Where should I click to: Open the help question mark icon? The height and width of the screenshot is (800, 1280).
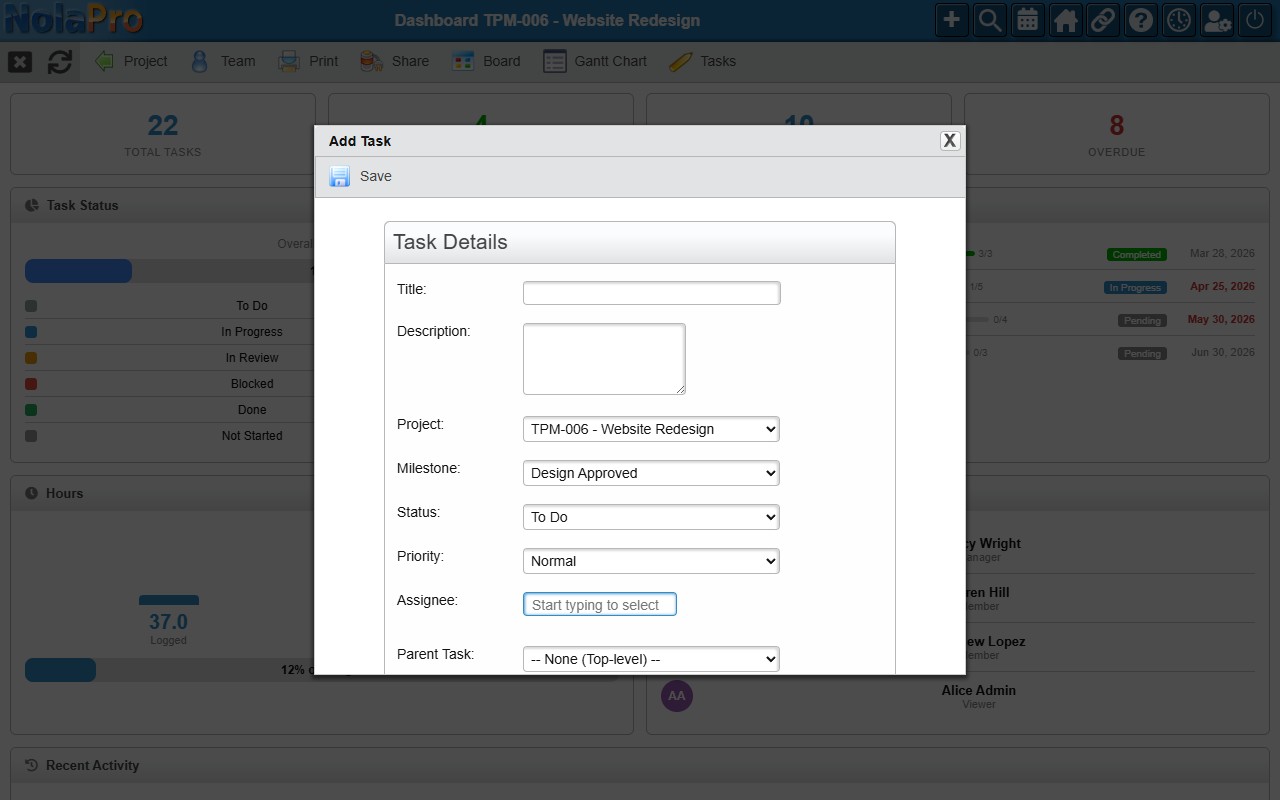(x=1141, y=20)
